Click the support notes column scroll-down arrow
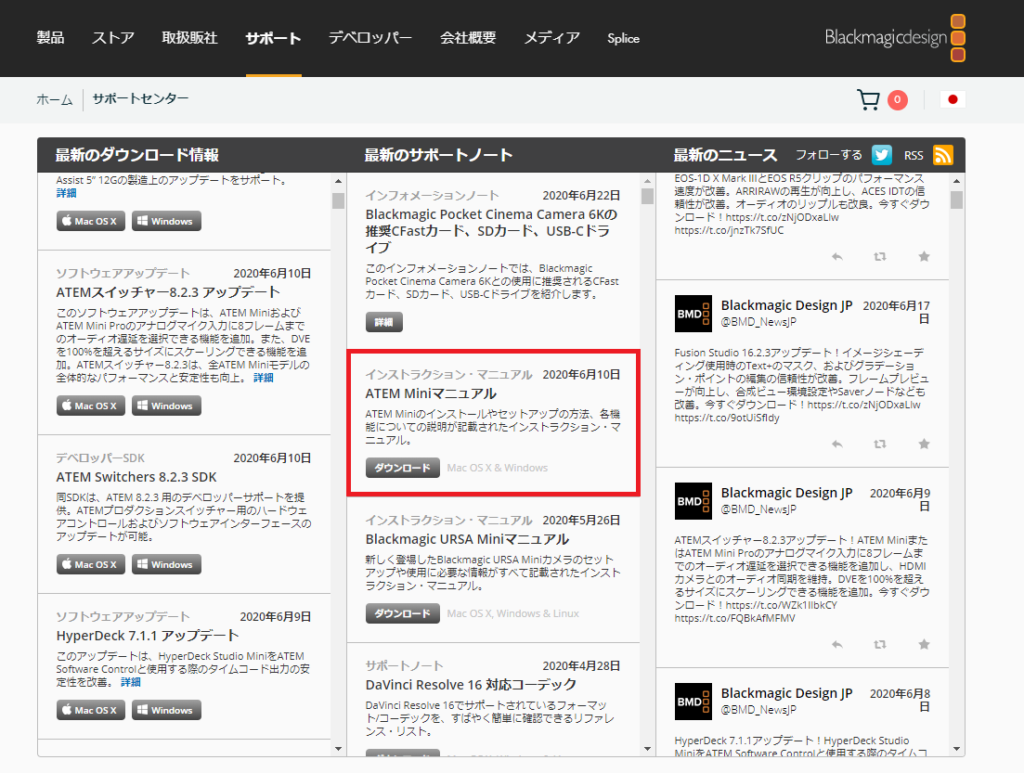 point(647,749)
